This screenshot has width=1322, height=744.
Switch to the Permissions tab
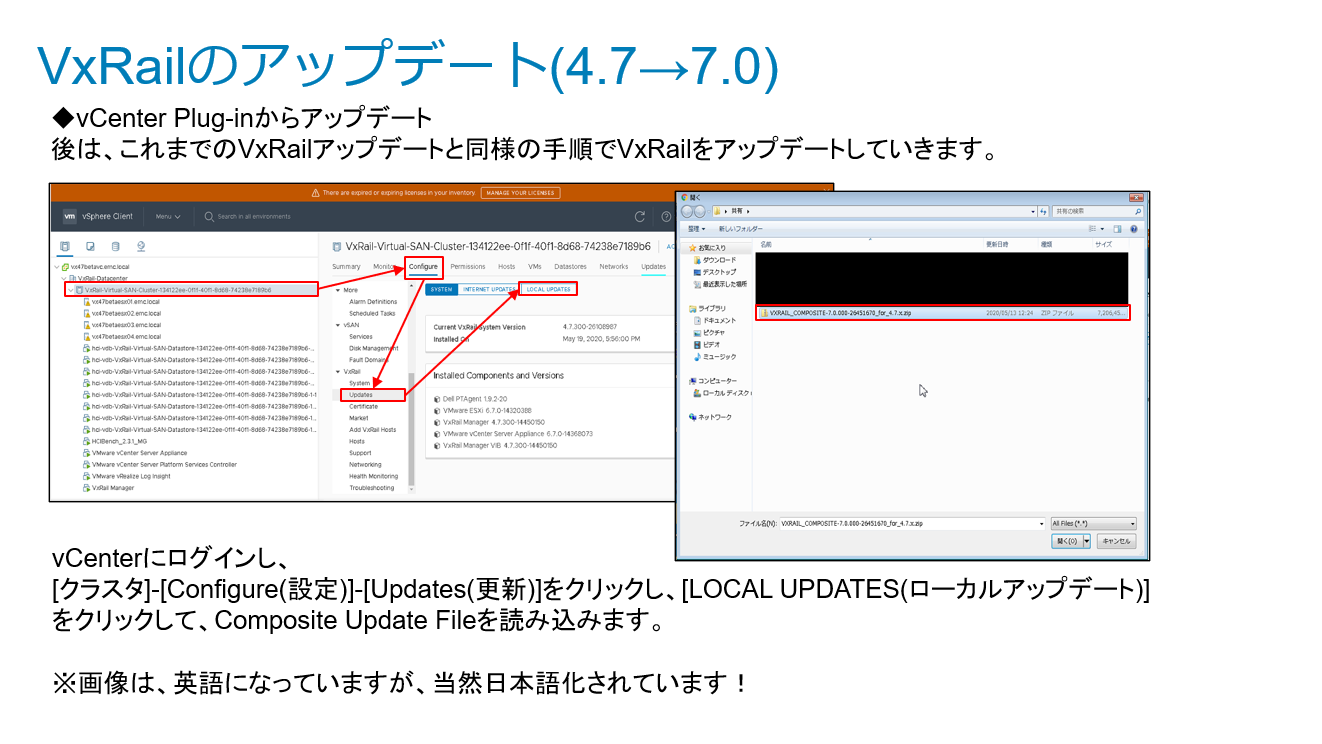pos(468,267)
